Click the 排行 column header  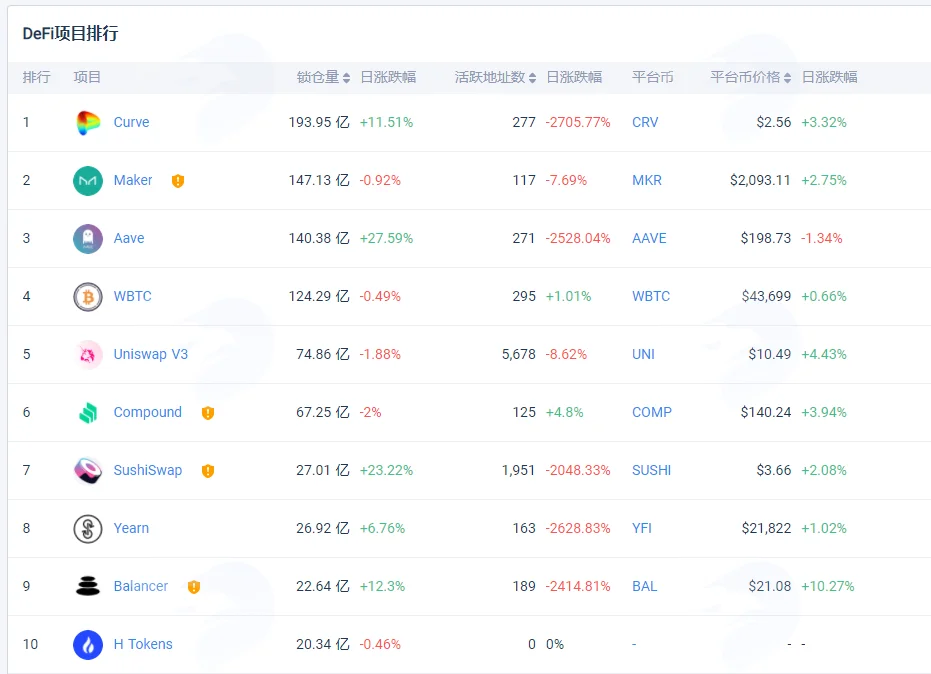point(36,77)
